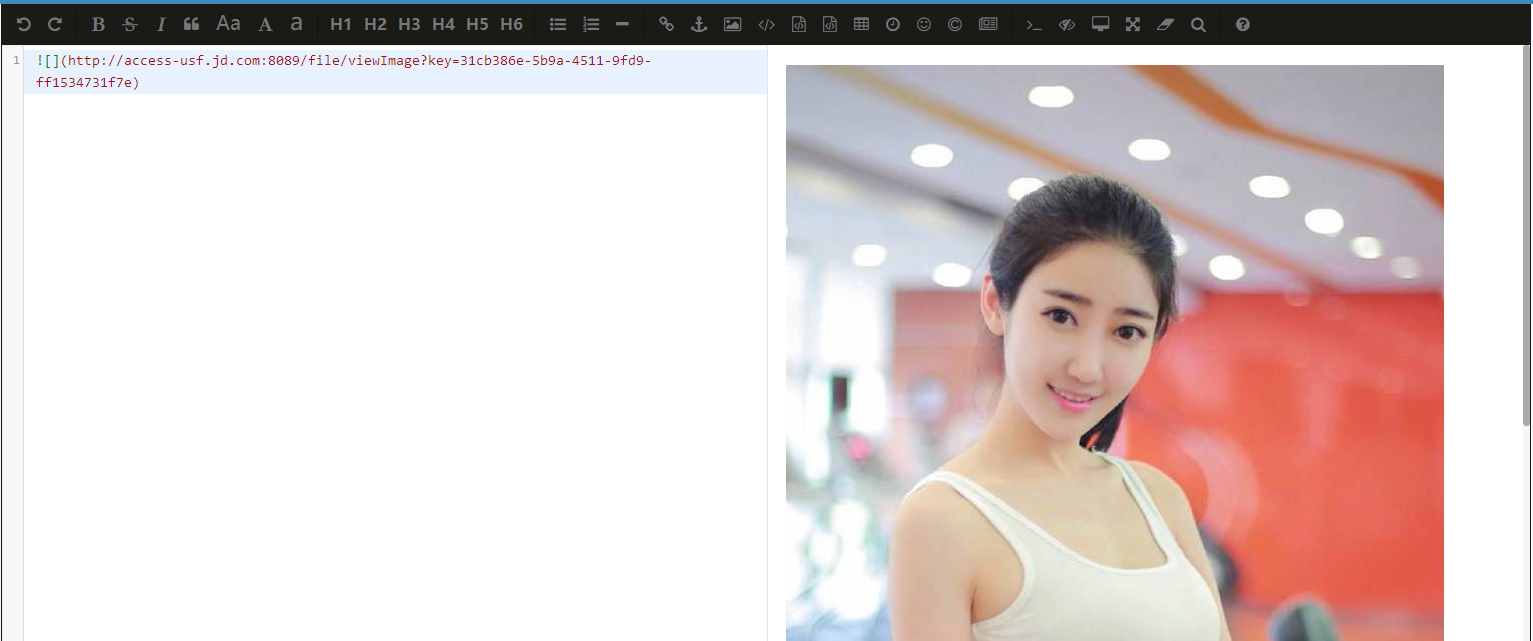Capitalize first letters with the Aa icon
The height and width of the screenshot is (641, 1533).
(x=229, y=24)
